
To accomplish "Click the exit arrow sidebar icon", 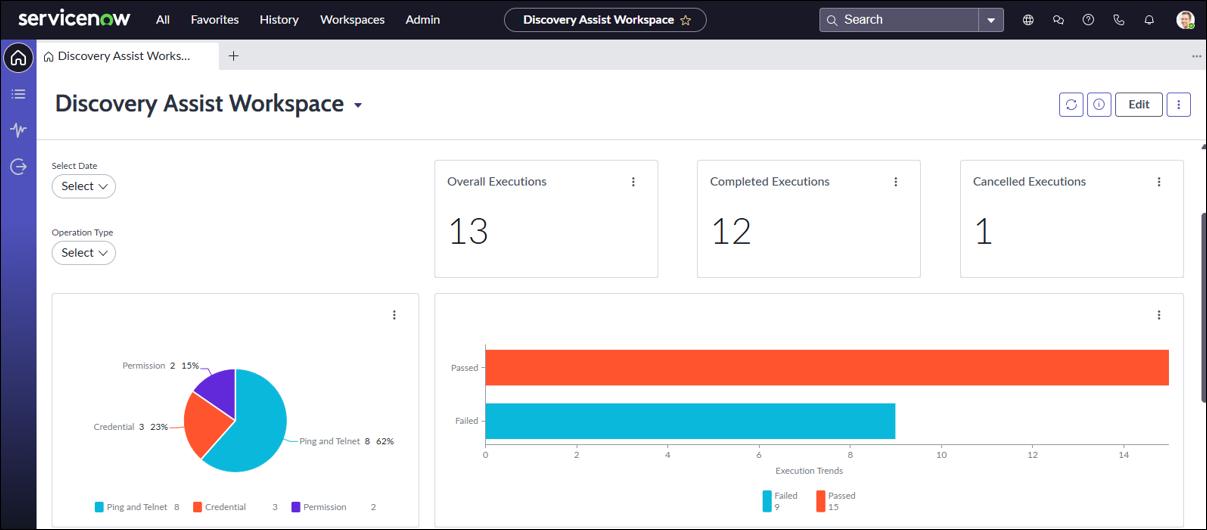I will pos(18,167).
